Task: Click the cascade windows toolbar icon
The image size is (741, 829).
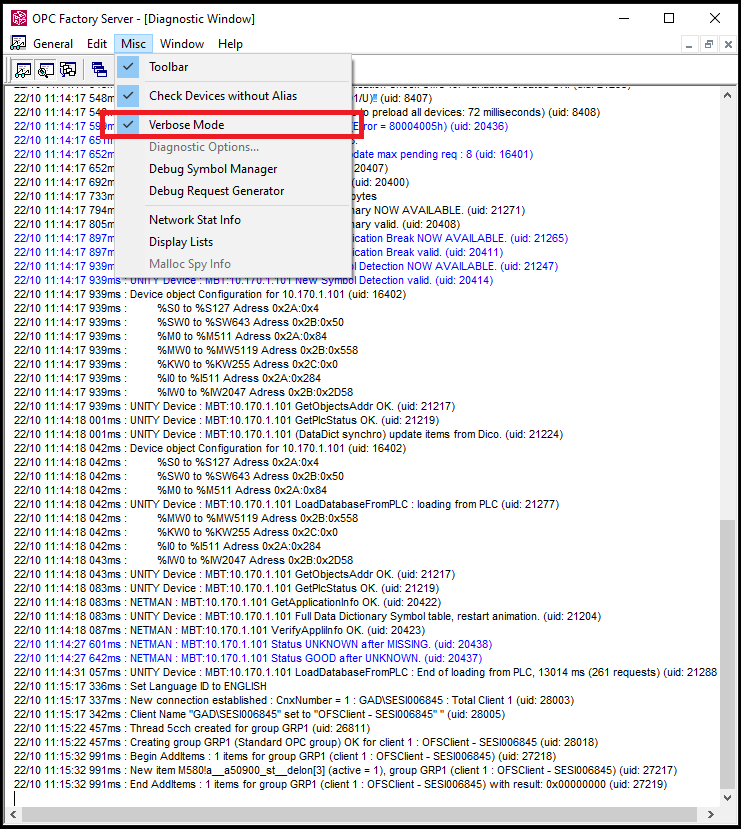Action: (99, 69)
